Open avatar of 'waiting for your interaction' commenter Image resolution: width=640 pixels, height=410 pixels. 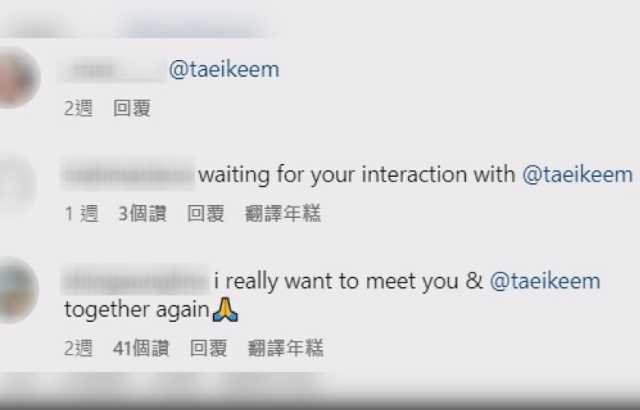pos(16,184)
